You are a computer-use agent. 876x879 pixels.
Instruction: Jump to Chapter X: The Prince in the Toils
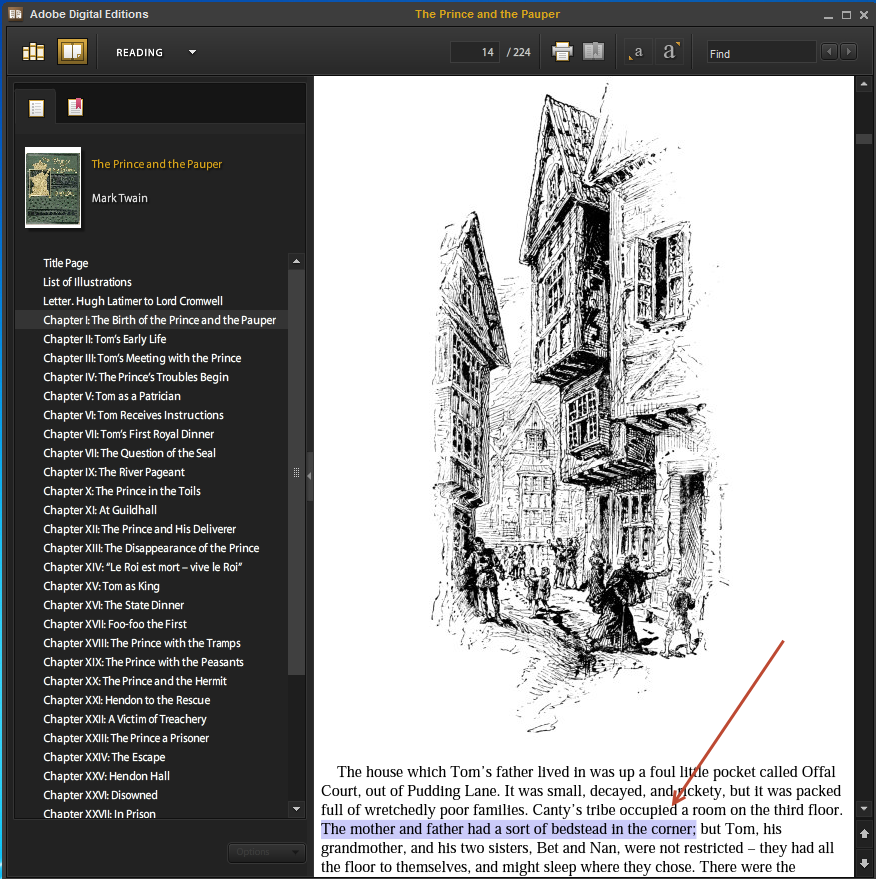[x=122, y=491]
